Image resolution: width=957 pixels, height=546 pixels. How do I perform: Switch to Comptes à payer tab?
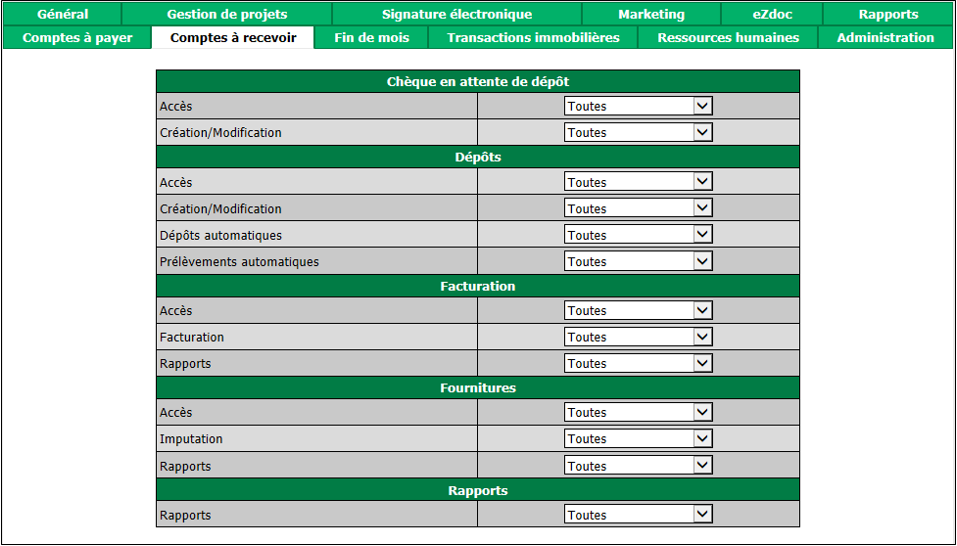click(78, 37)
